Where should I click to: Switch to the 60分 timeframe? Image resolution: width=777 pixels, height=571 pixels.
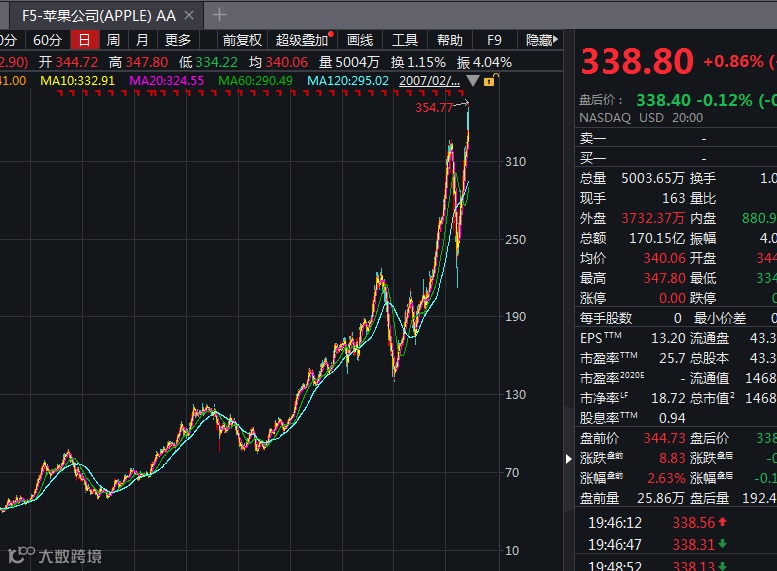[x=47, y=40]
